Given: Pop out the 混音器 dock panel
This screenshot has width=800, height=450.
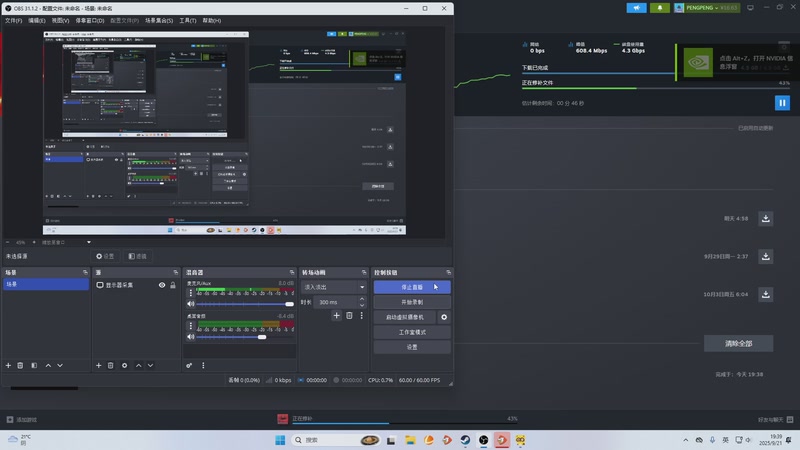Looking at the screenshot, I should click(292, 272).
